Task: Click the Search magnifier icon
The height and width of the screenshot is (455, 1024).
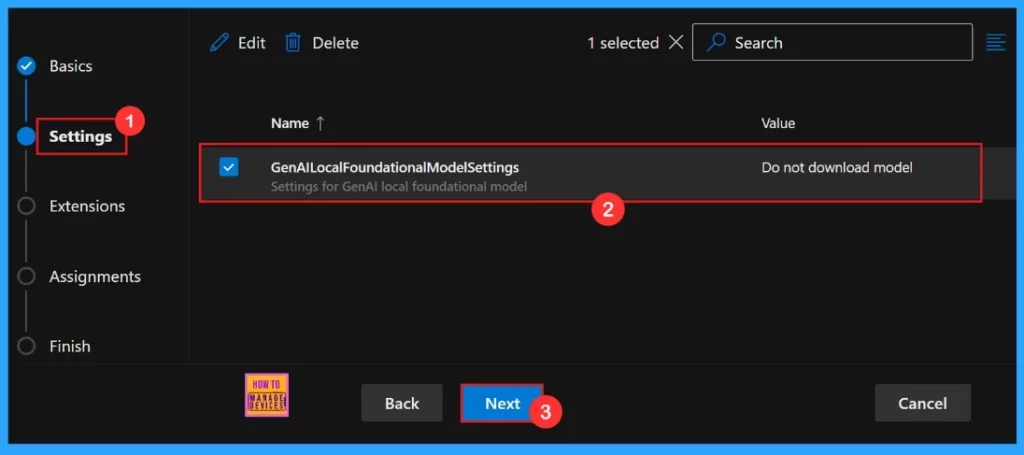Action: click(x=716, y=42)
